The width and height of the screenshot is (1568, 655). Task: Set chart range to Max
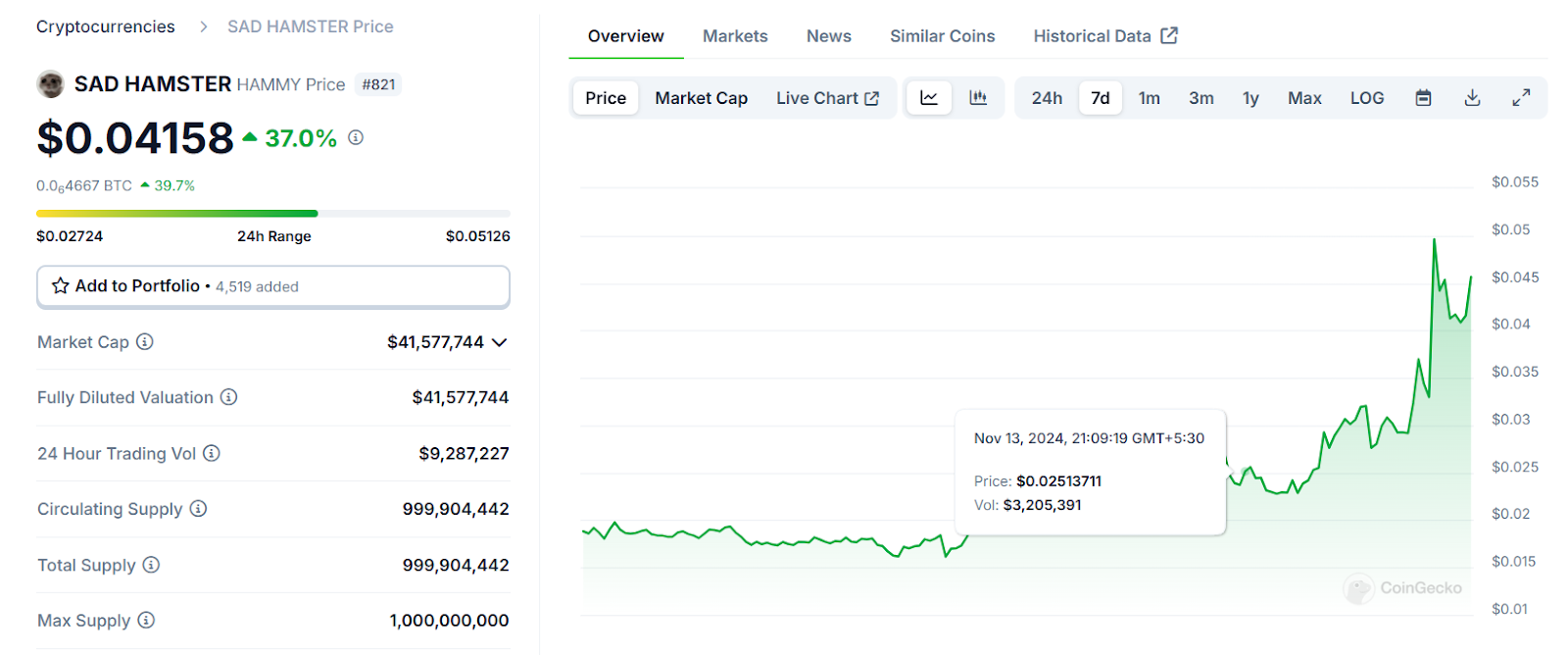[1304, 98]
